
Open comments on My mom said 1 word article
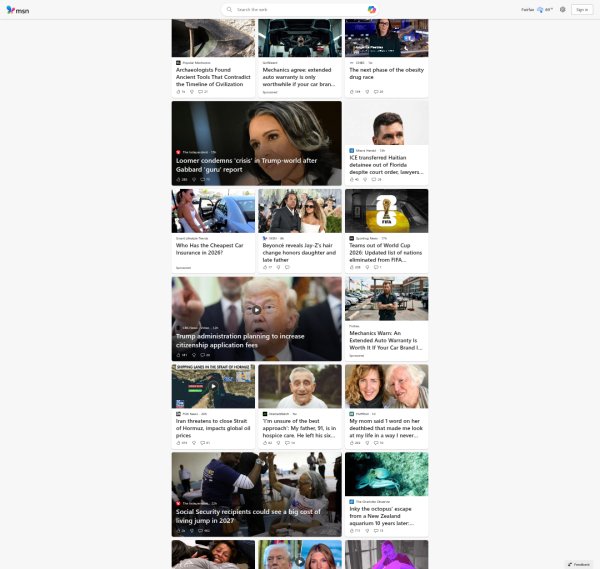coord(376,443)
